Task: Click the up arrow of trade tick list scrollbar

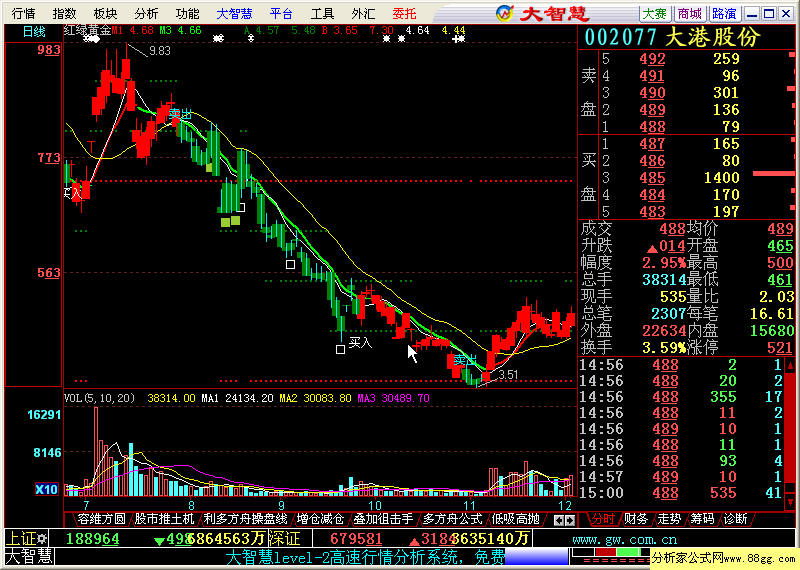Action: (791, 365)
